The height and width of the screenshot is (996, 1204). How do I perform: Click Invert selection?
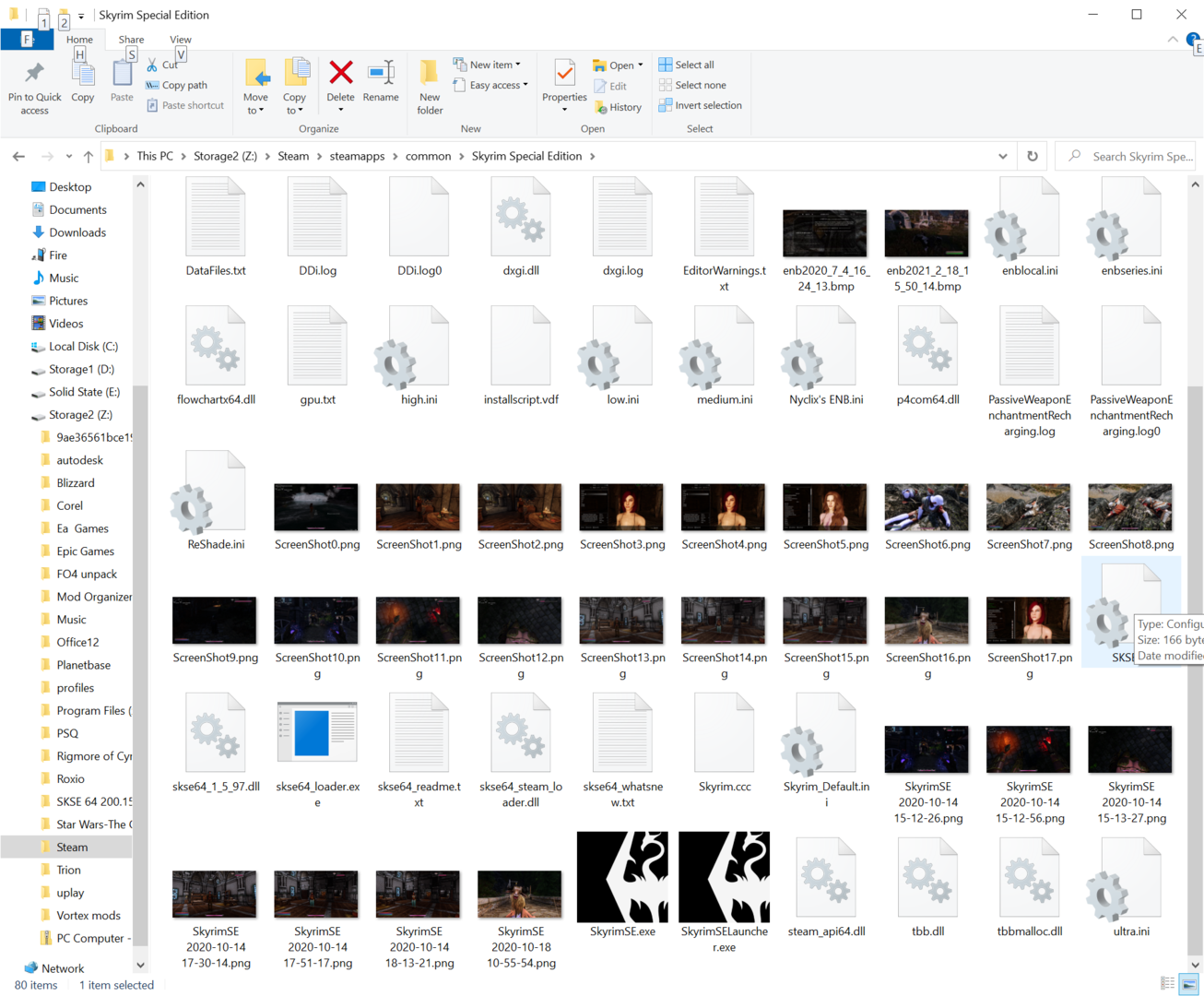pyautogui.click(x=700, y=105)
